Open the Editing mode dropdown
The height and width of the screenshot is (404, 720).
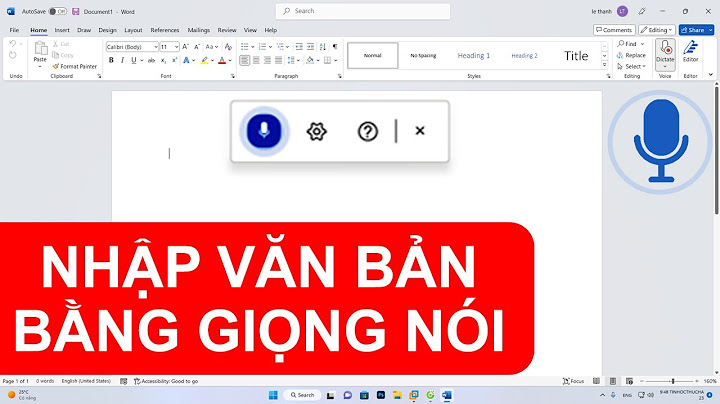(x=657, y=30)
